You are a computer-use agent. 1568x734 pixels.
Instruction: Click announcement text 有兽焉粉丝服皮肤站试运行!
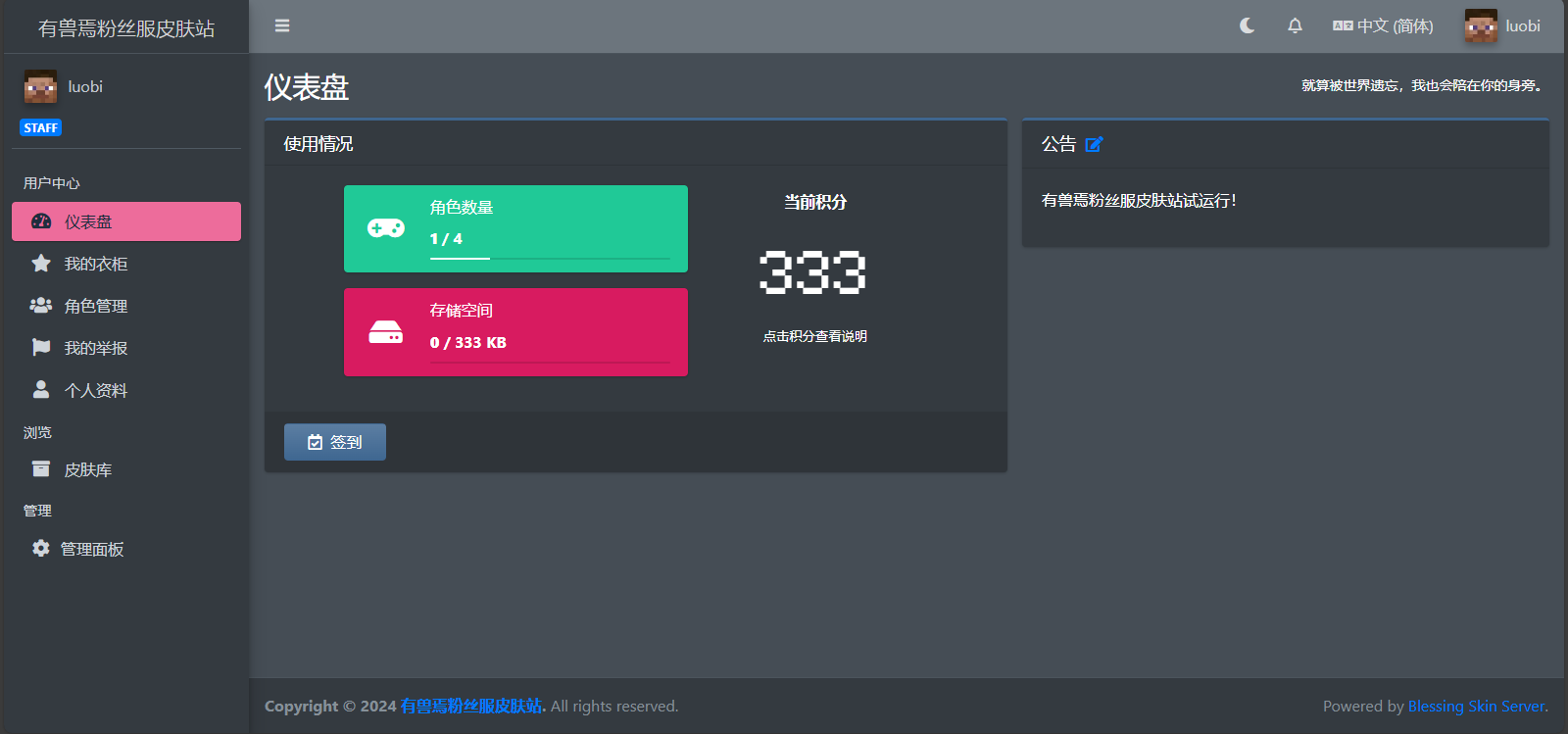1139,200
